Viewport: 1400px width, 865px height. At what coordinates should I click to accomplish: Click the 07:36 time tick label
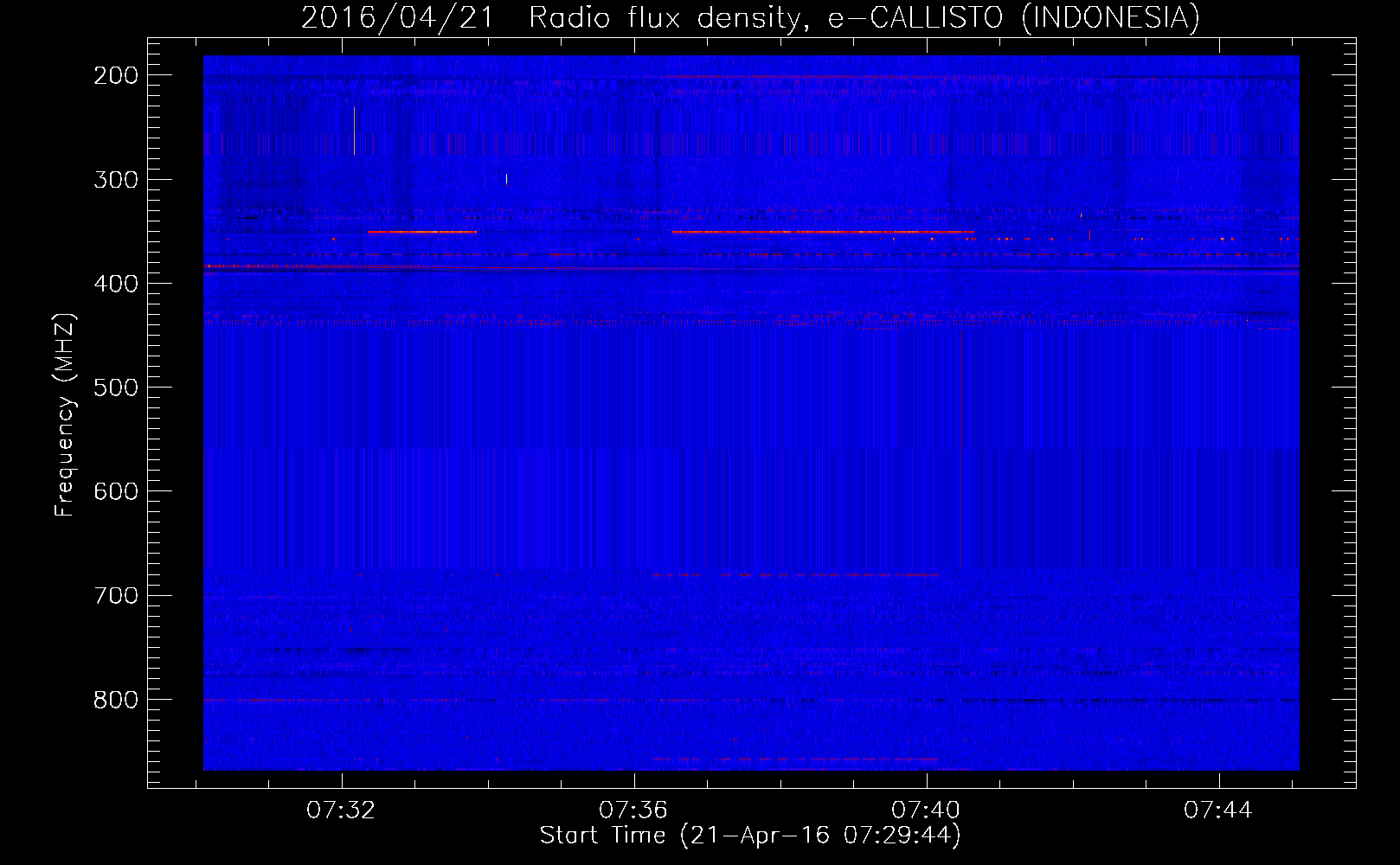tap(633, 811)
